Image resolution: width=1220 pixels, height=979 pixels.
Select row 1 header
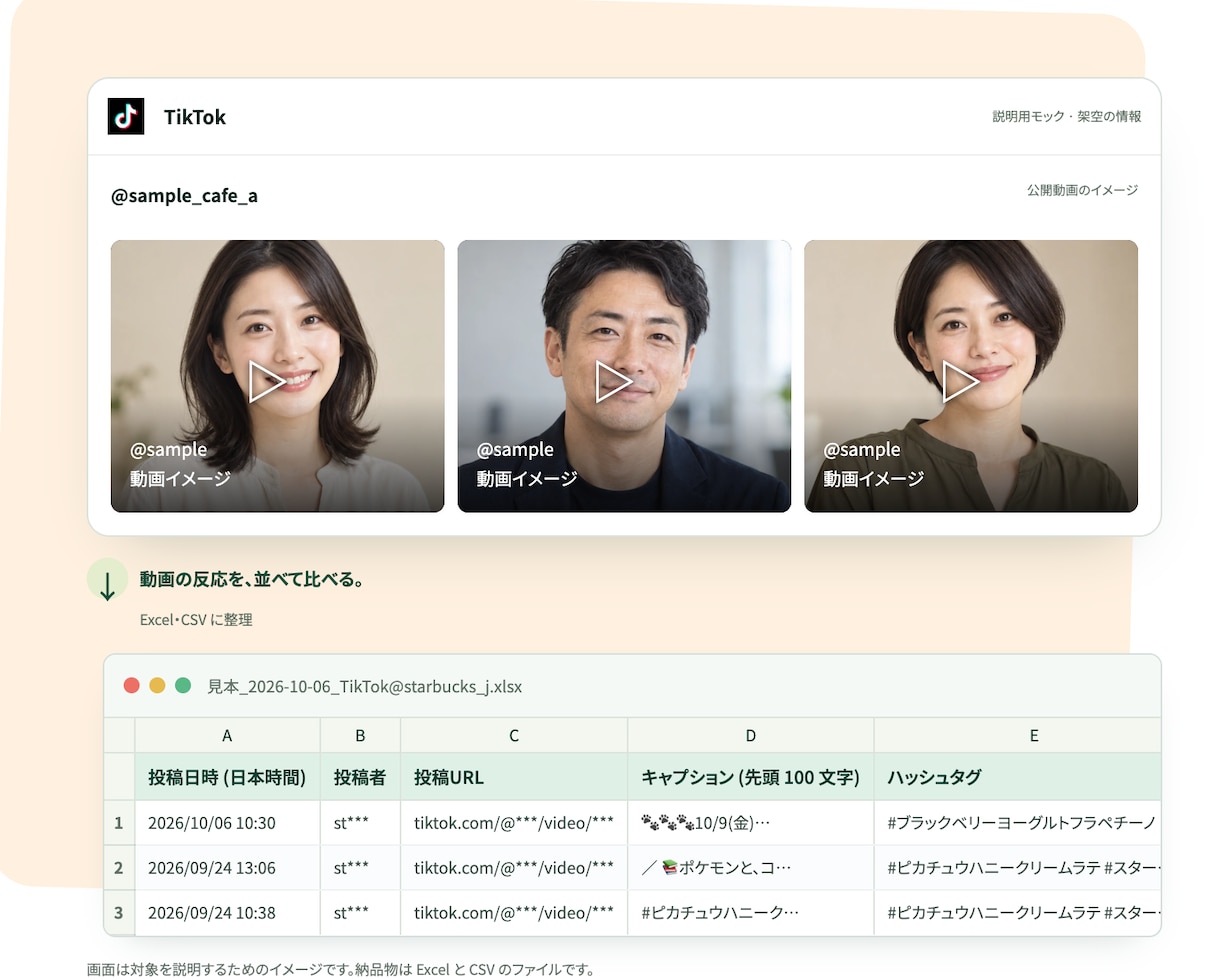(x=119, y=823)
